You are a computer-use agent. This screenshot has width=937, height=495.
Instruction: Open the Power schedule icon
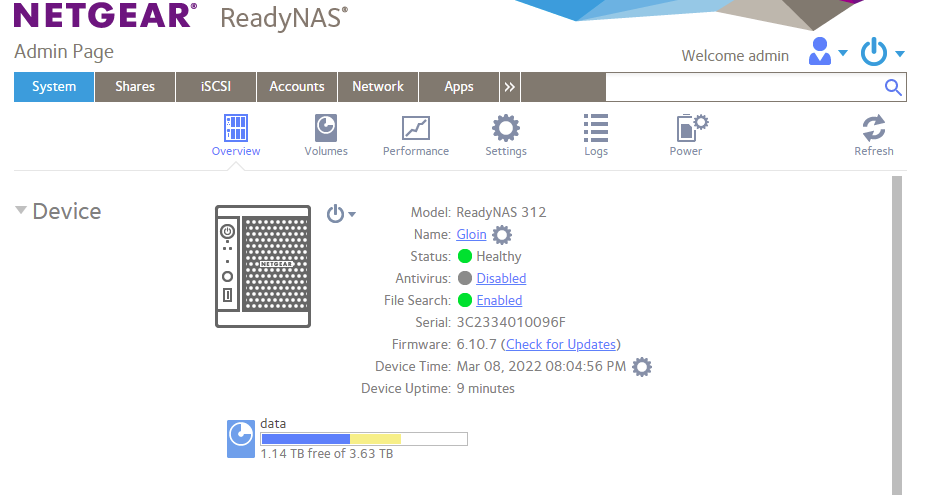(x=687, y=128)
